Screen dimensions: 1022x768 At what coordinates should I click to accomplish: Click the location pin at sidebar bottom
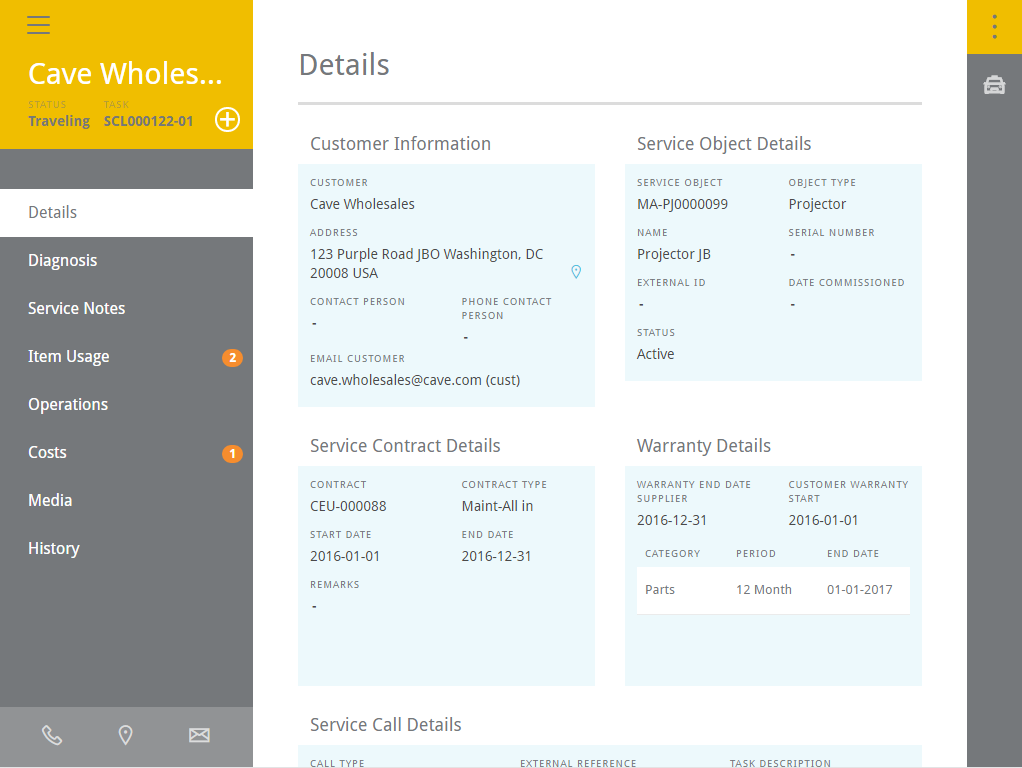pos(126,736)
